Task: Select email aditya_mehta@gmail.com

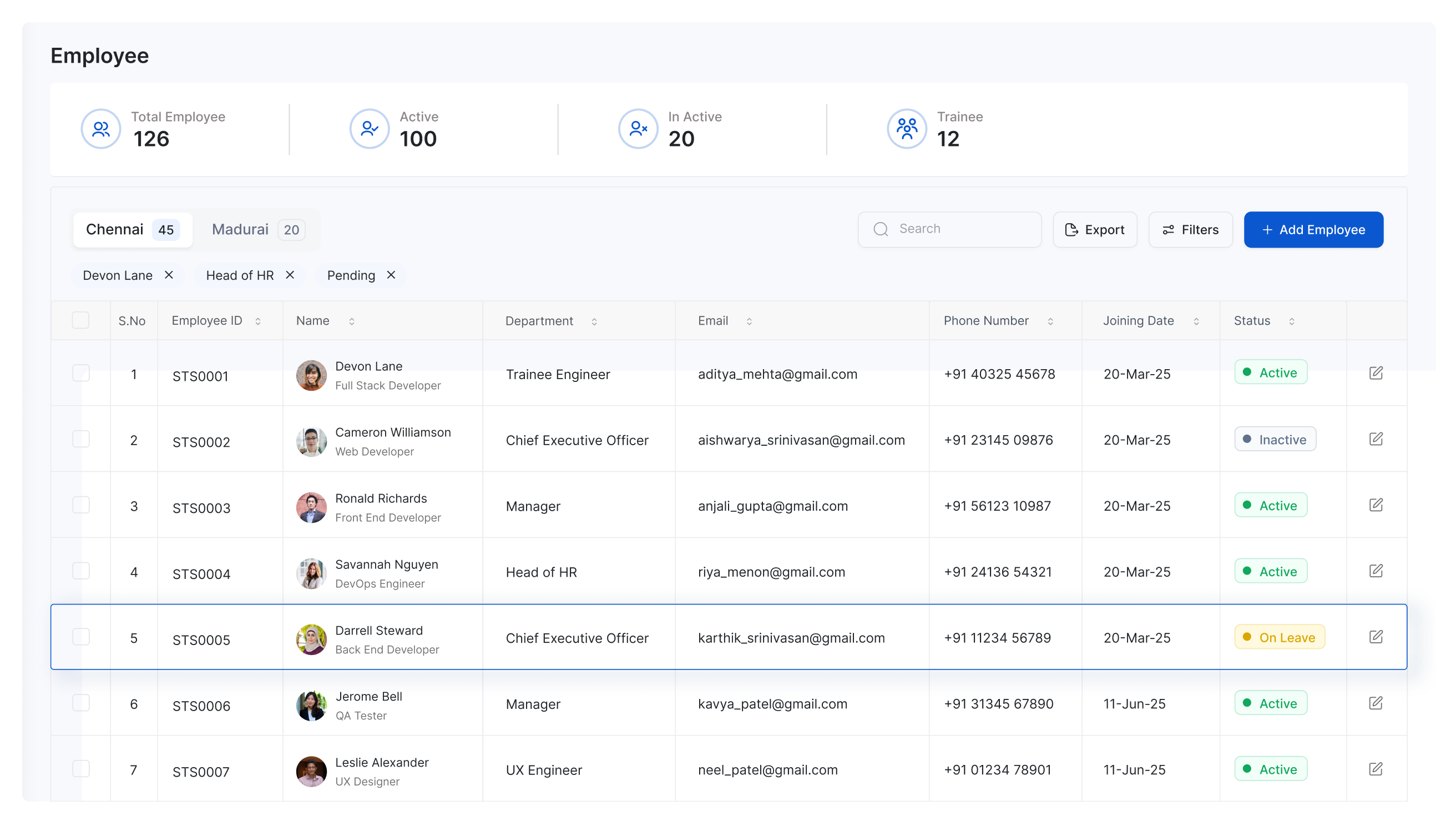Action: 777,375
